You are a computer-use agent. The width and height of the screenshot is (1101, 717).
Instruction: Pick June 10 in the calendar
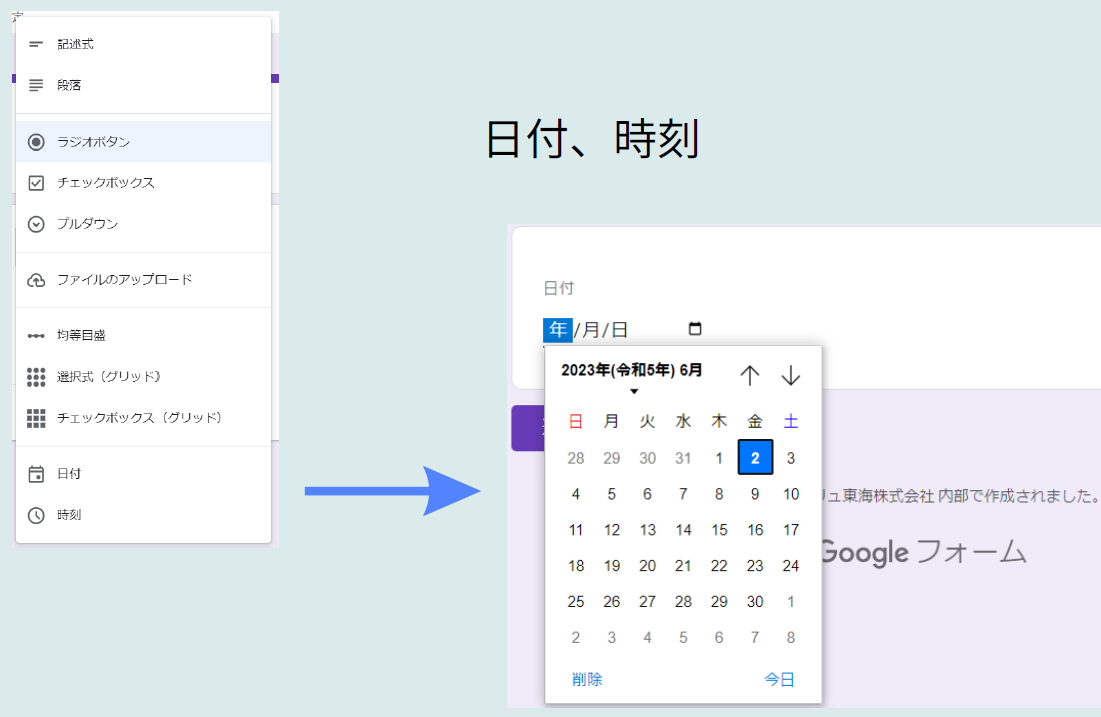click(x=791, y=494)
